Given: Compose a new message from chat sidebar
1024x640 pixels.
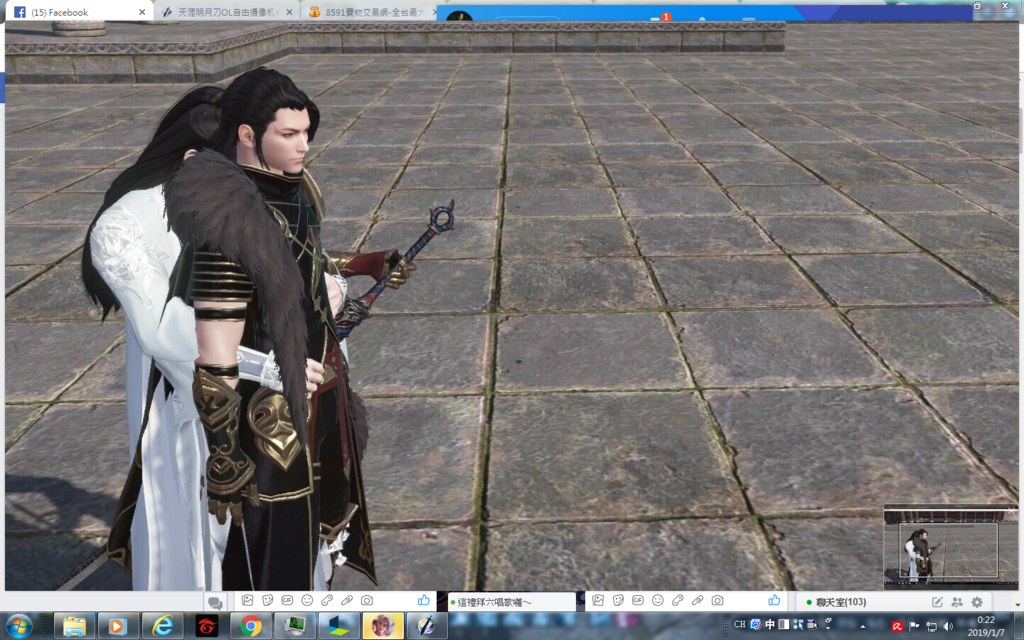Looking at the screenshot, I should coord(937,602).
